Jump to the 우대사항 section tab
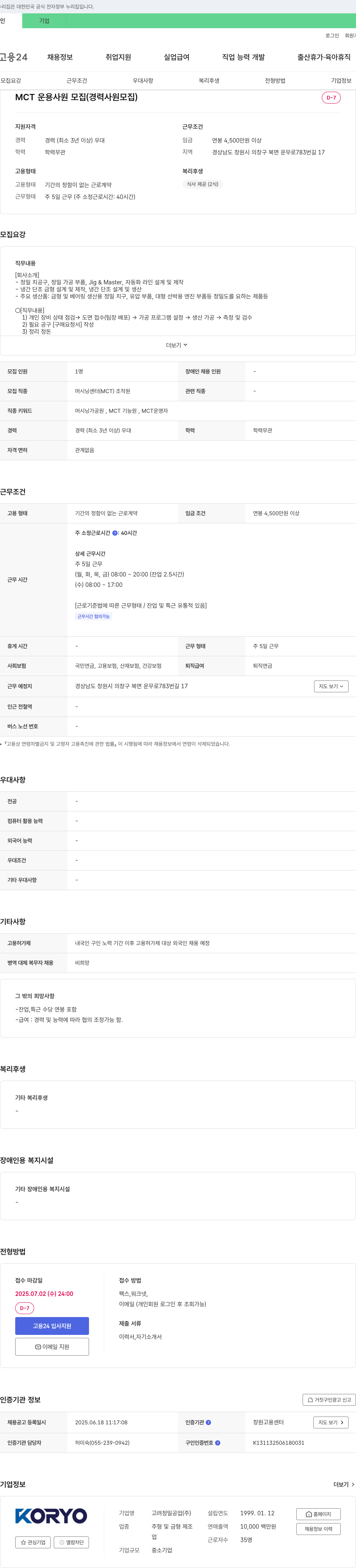The image size is (356, 1568). [x=143, y=81]
